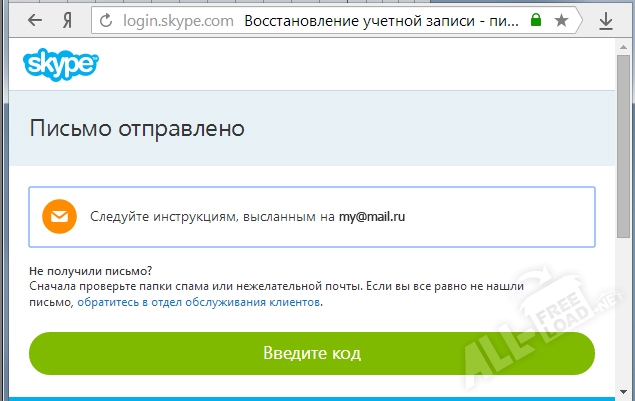Open downloads with the download arrow icon
The height and width of the screenshot is (401, 635).
(x=606, y=21)
